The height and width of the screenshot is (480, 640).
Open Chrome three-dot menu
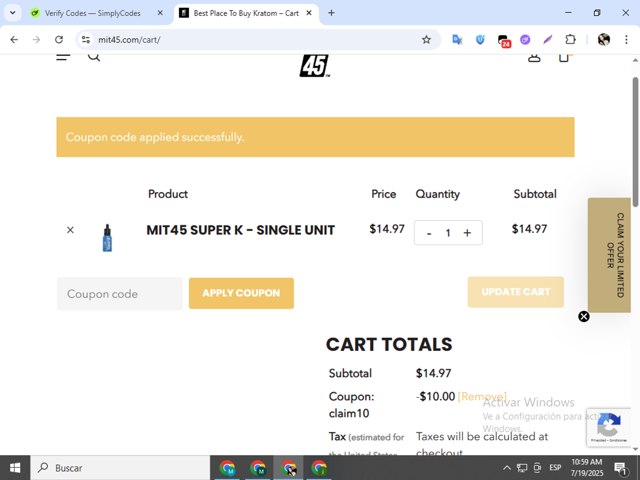click(626, 40)
